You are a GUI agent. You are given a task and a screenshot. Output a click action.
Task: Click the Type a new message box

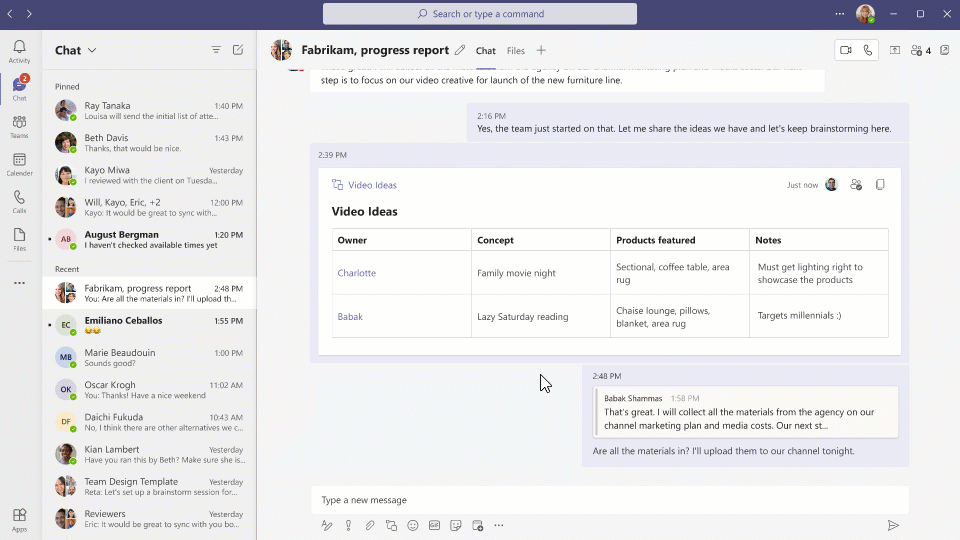600,500
